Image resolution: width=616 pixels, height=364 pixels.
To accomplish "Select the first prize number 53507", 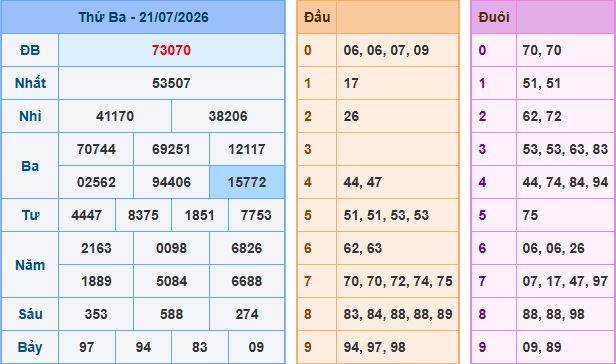I will point(171,83).
